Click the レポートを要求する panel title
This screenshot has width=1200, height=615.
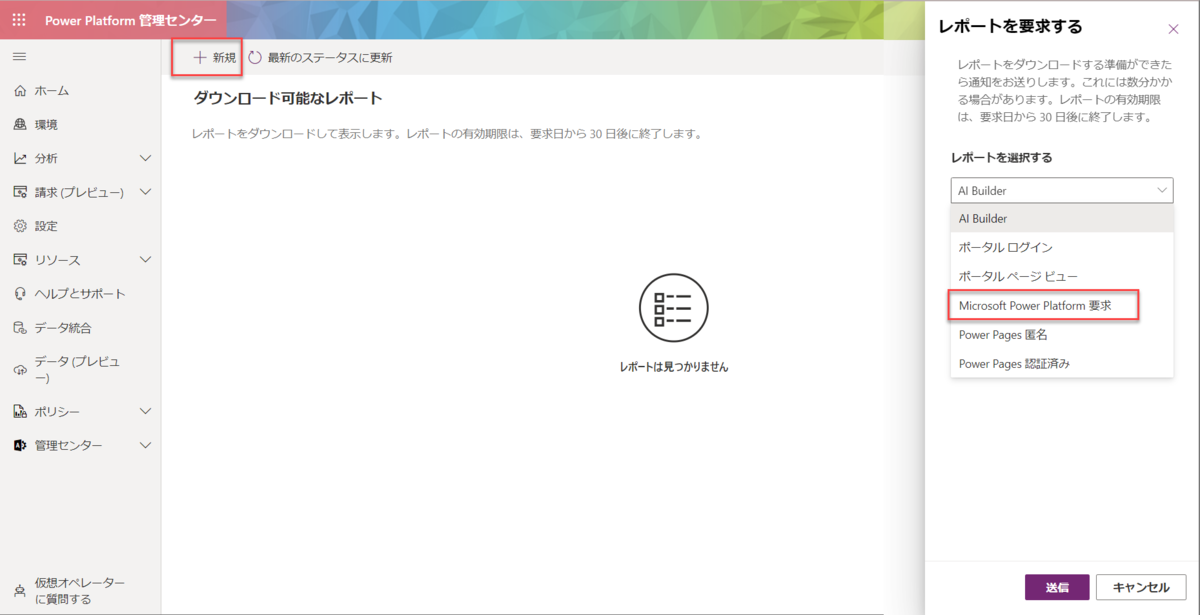(x=1010, y=27)
